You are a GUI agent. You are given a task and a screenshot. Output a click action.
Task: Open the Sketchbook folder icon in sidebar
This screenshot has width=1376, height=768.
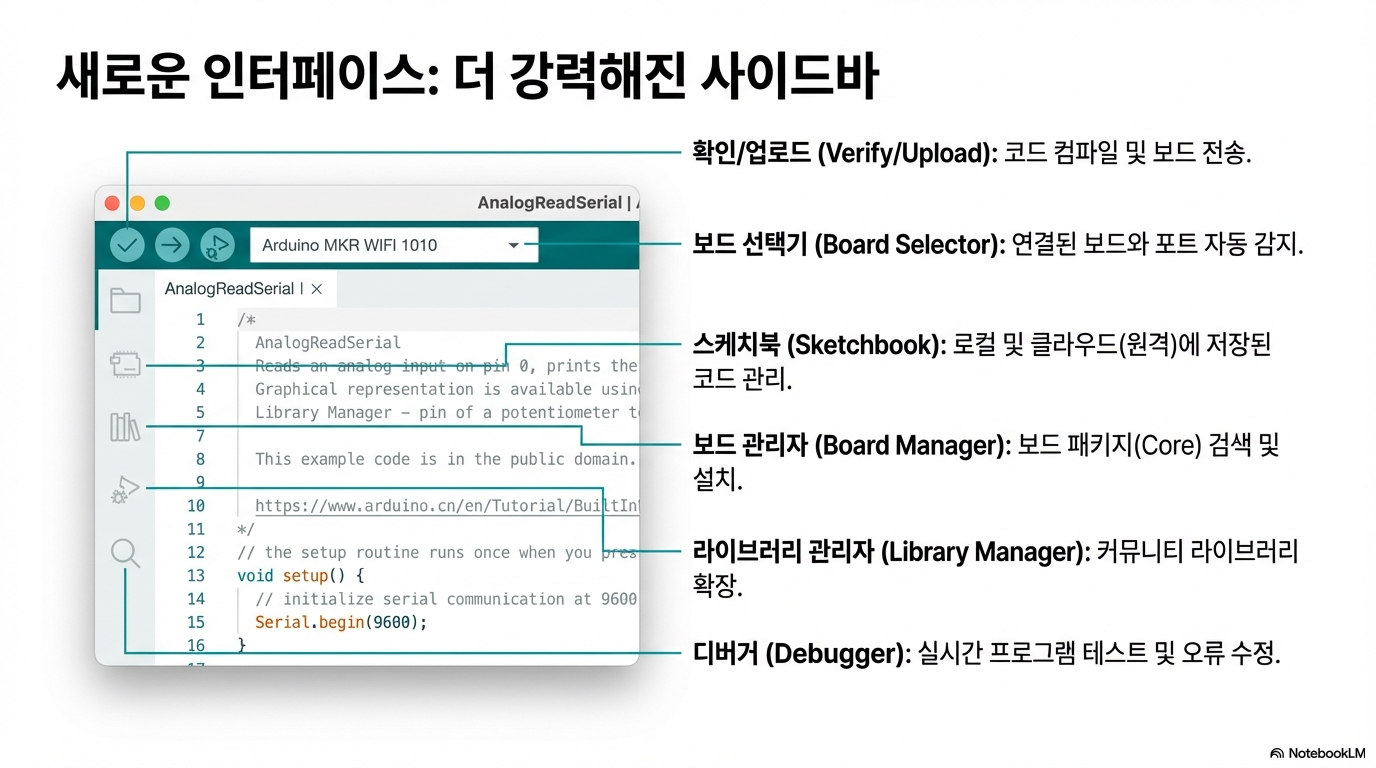click(x=125, y=300)
